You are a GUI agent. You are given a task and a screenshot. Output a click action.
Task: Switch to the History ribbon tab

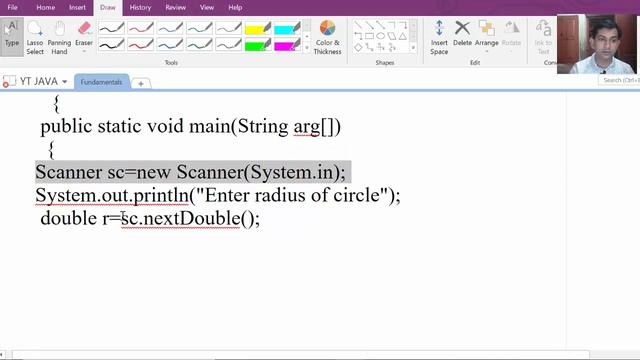[140, 7]
